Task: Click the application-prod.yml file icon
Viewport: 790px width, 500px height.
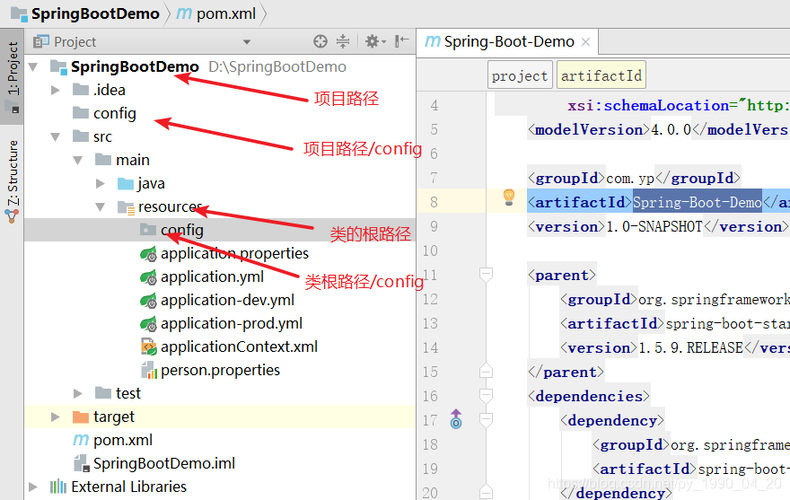Action: pyautogui.click(x=148, y=324)
